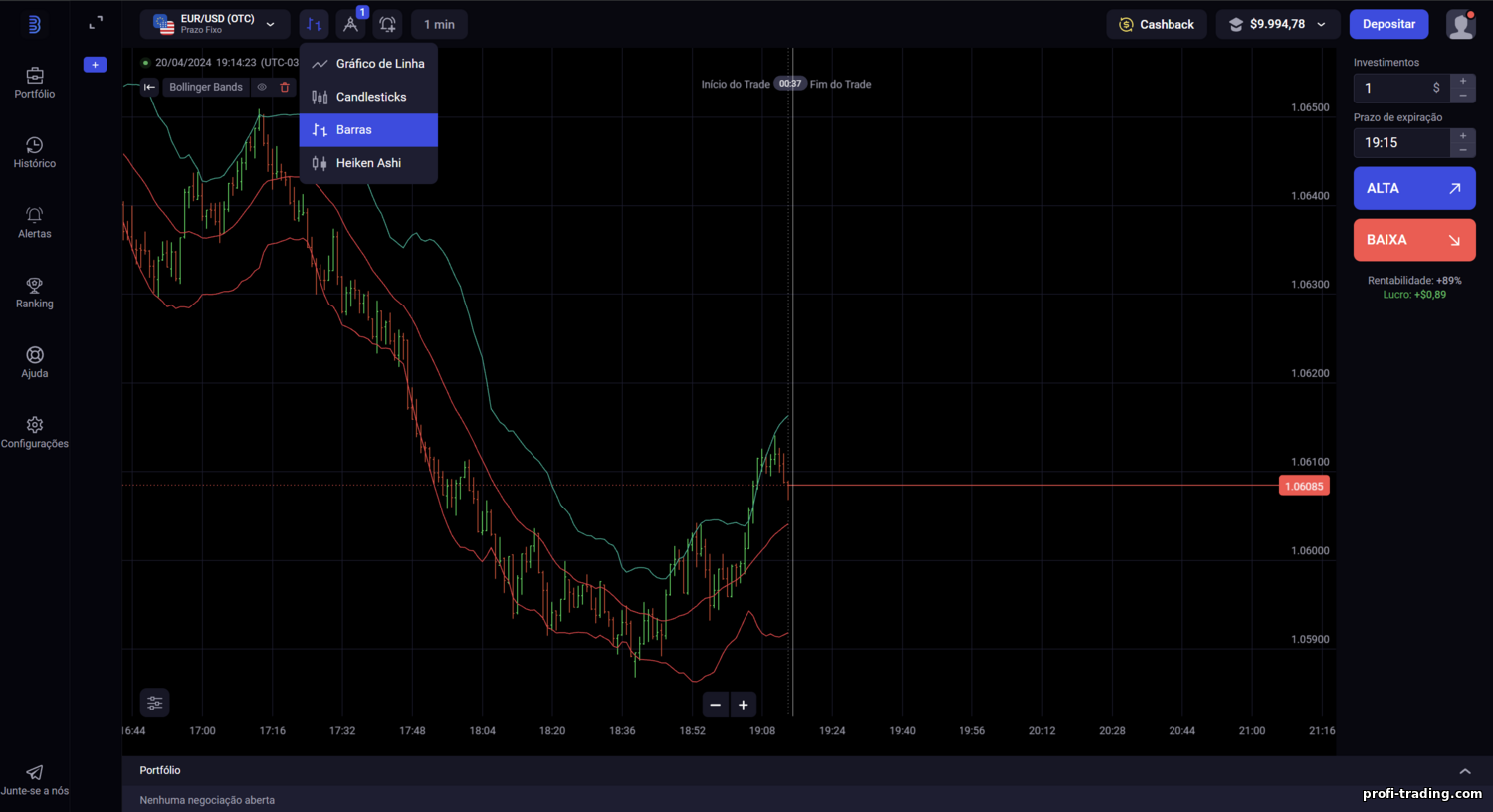The image size is (1493, 812).
Task: Add a new chart with the plus button
Action: [95, 65]
